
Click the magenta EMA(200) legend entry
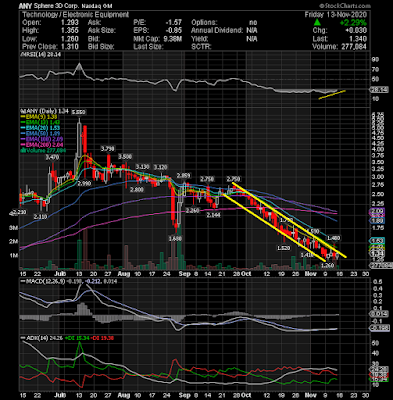(x=42, y=145)
